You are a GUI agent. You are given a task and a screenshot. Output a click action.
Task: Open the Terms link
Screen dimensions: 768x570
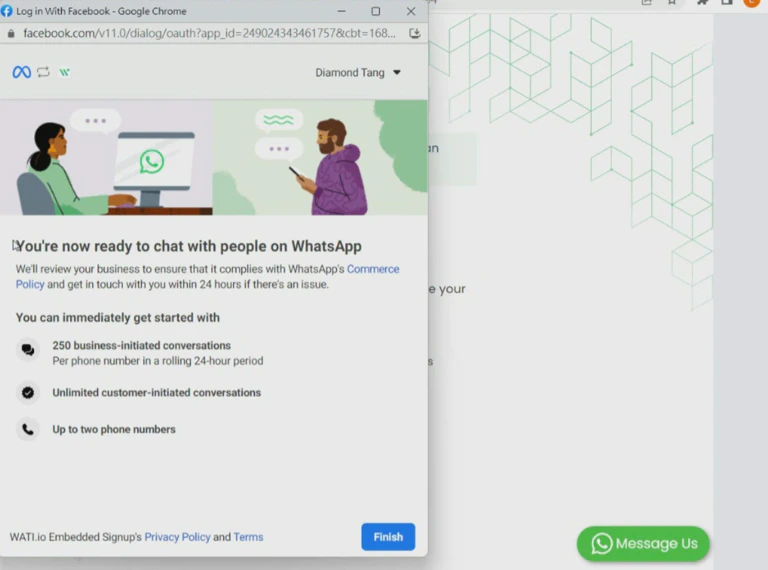pos(248,537)
